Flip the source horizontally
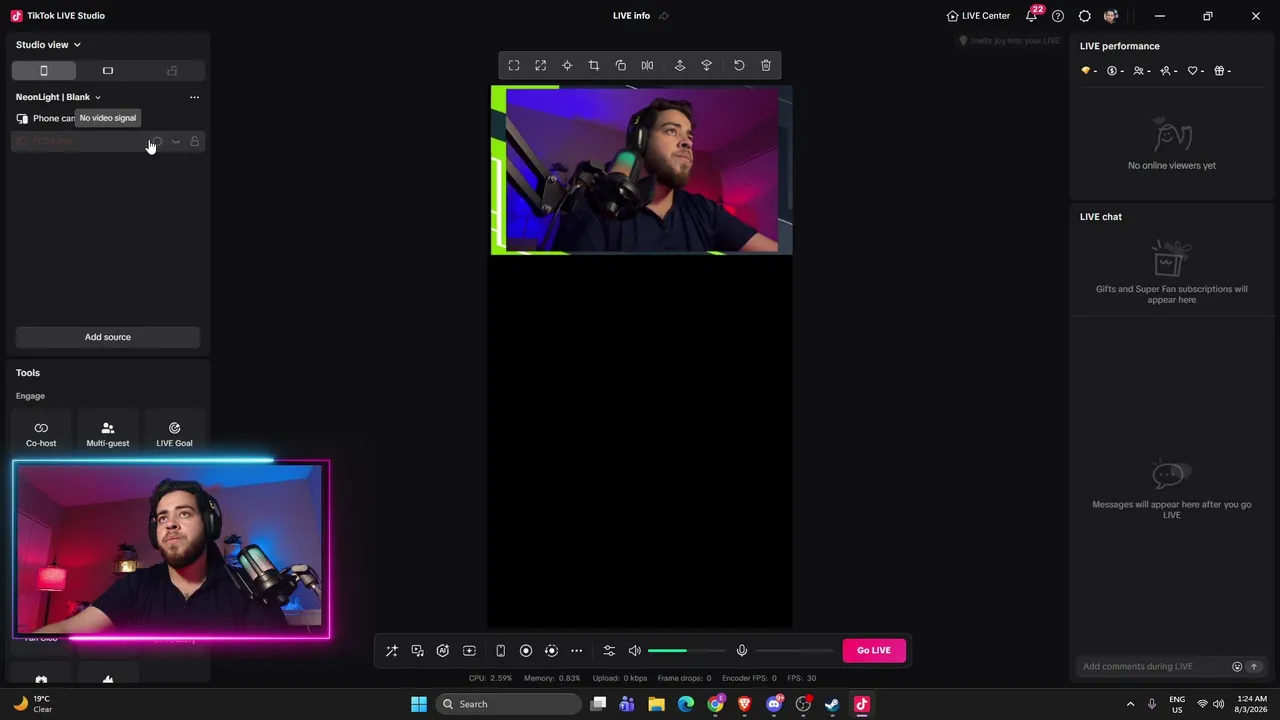 (x=648, y=66)
